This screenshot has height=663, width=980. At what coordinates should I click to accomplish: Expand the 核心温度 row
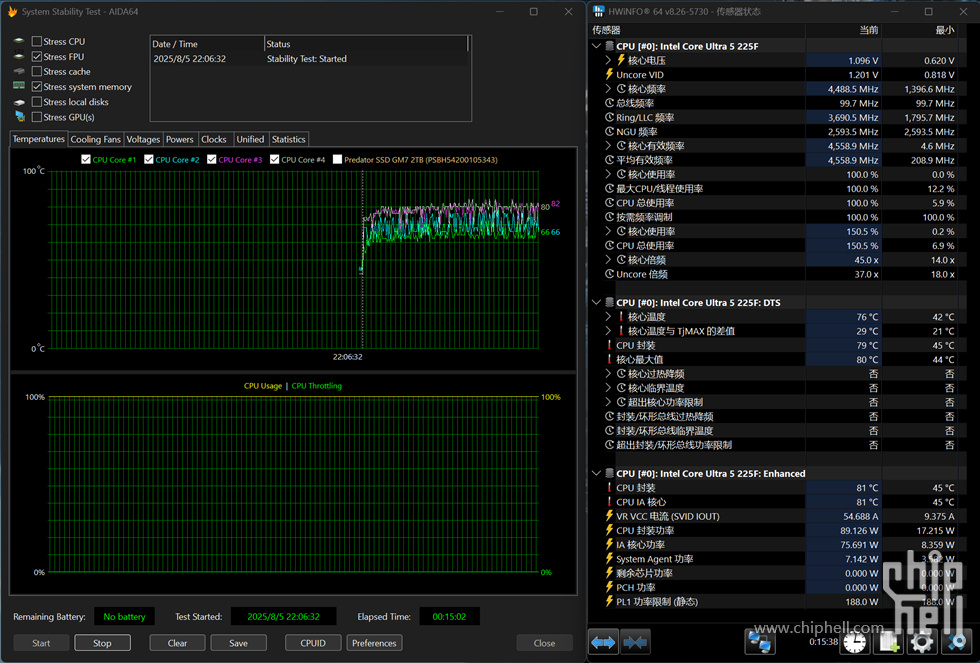[608, 317]
